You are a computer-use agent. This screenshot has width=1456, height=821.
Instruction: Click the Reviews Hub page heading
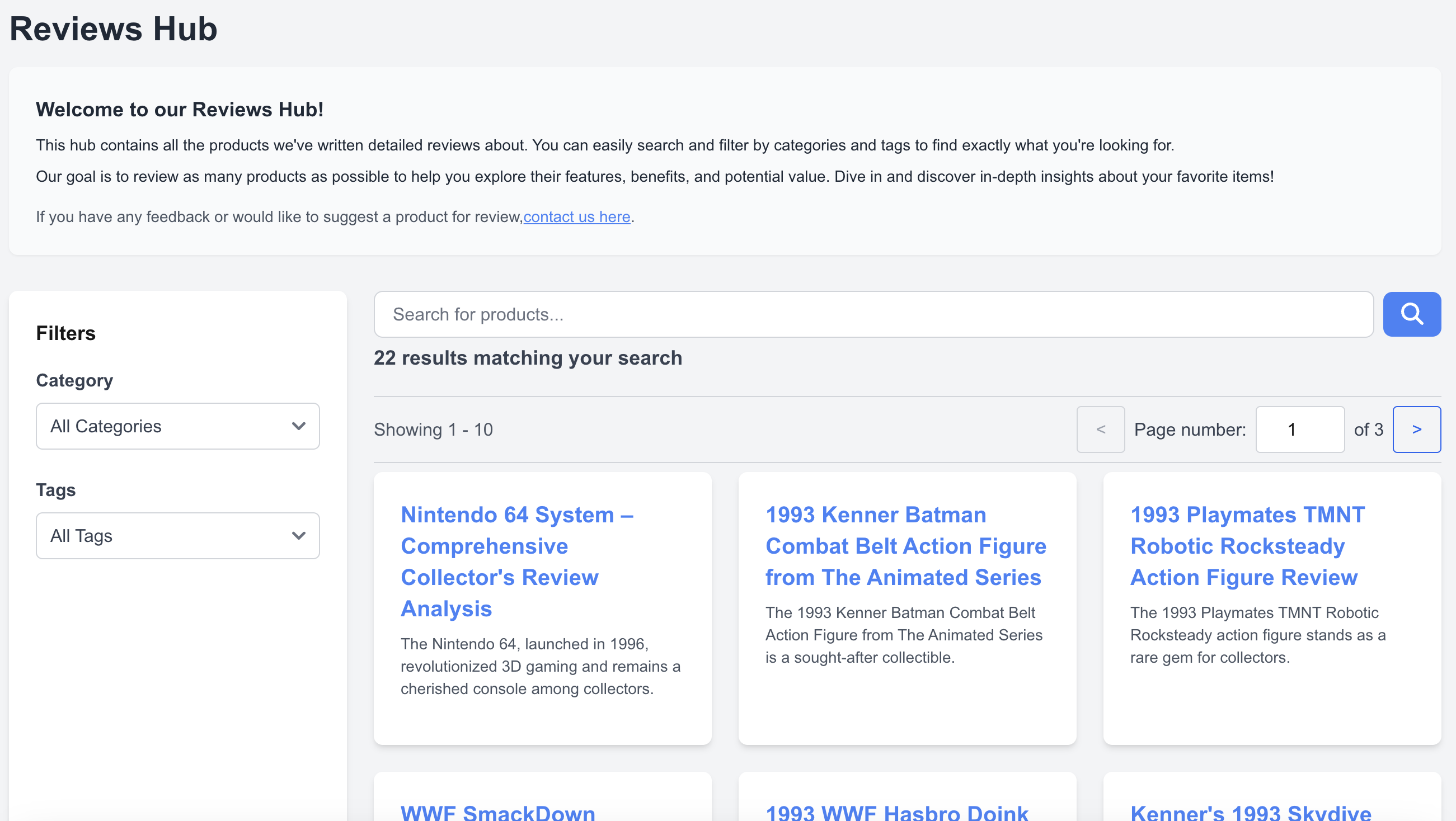pos(113,29)
